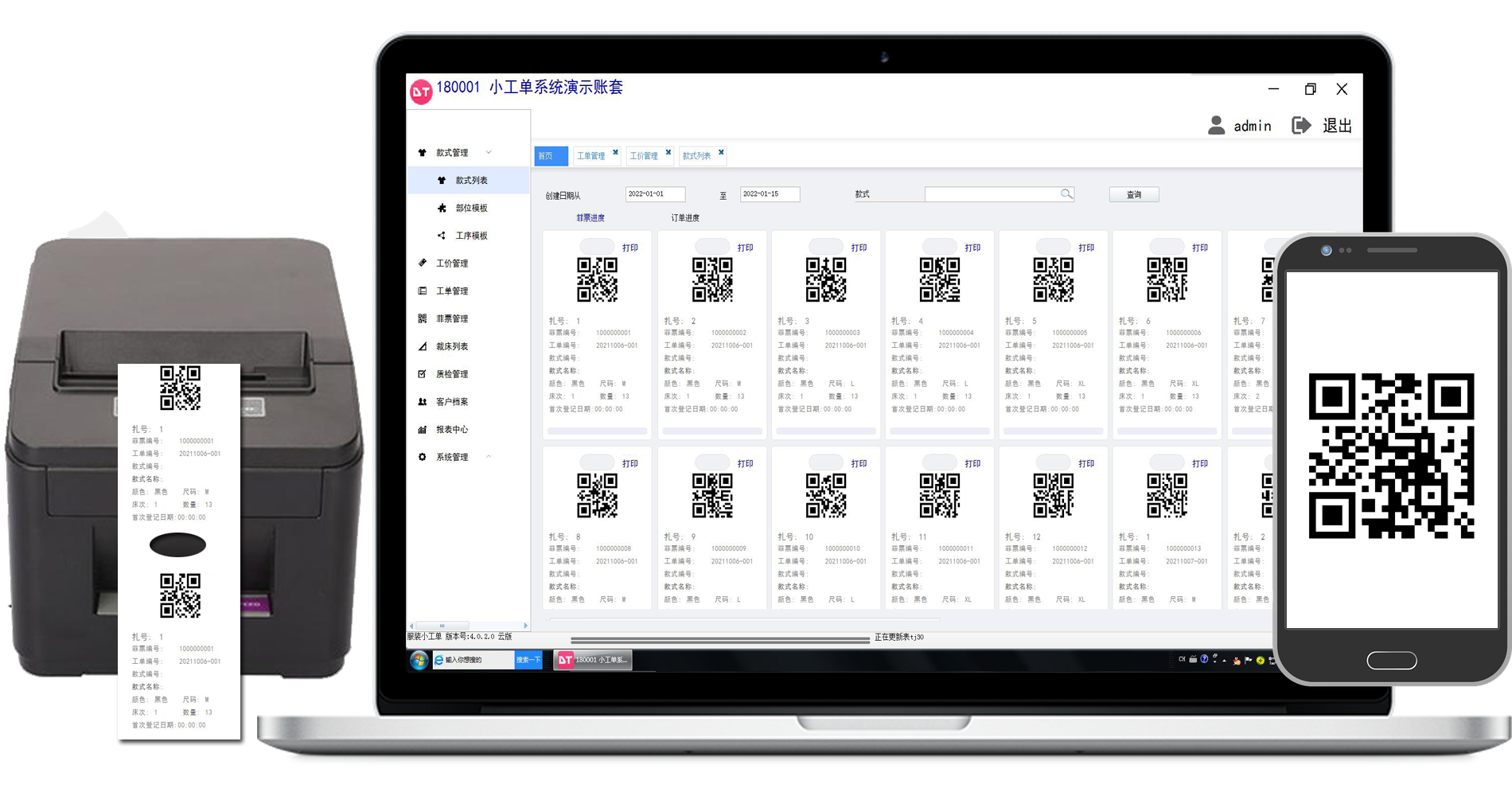The image size is (1512, 796).
Task: Toggle the switch on card 扎号 10
Action: [x=826, y=462]
